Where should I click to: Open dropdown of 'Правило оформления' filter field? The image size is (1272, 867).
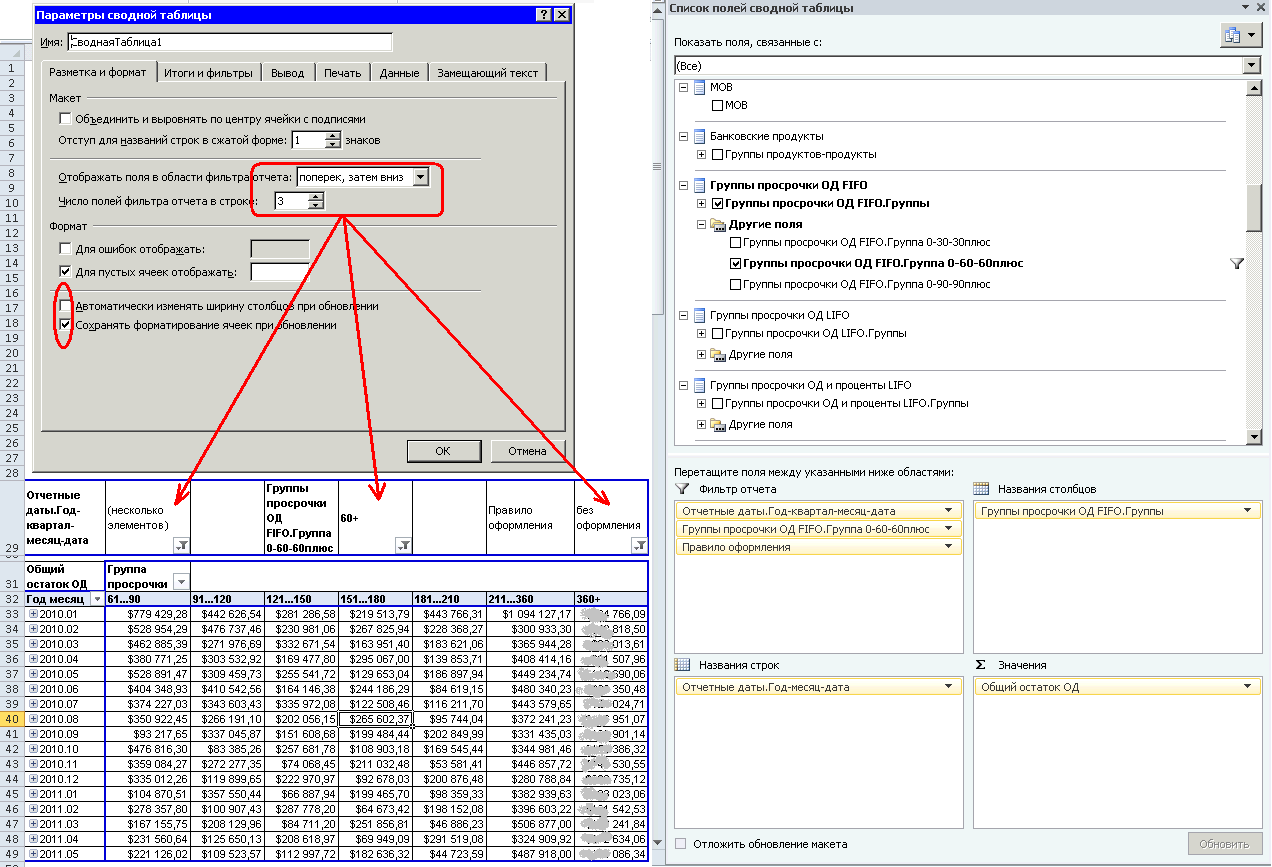click(948, 547)
